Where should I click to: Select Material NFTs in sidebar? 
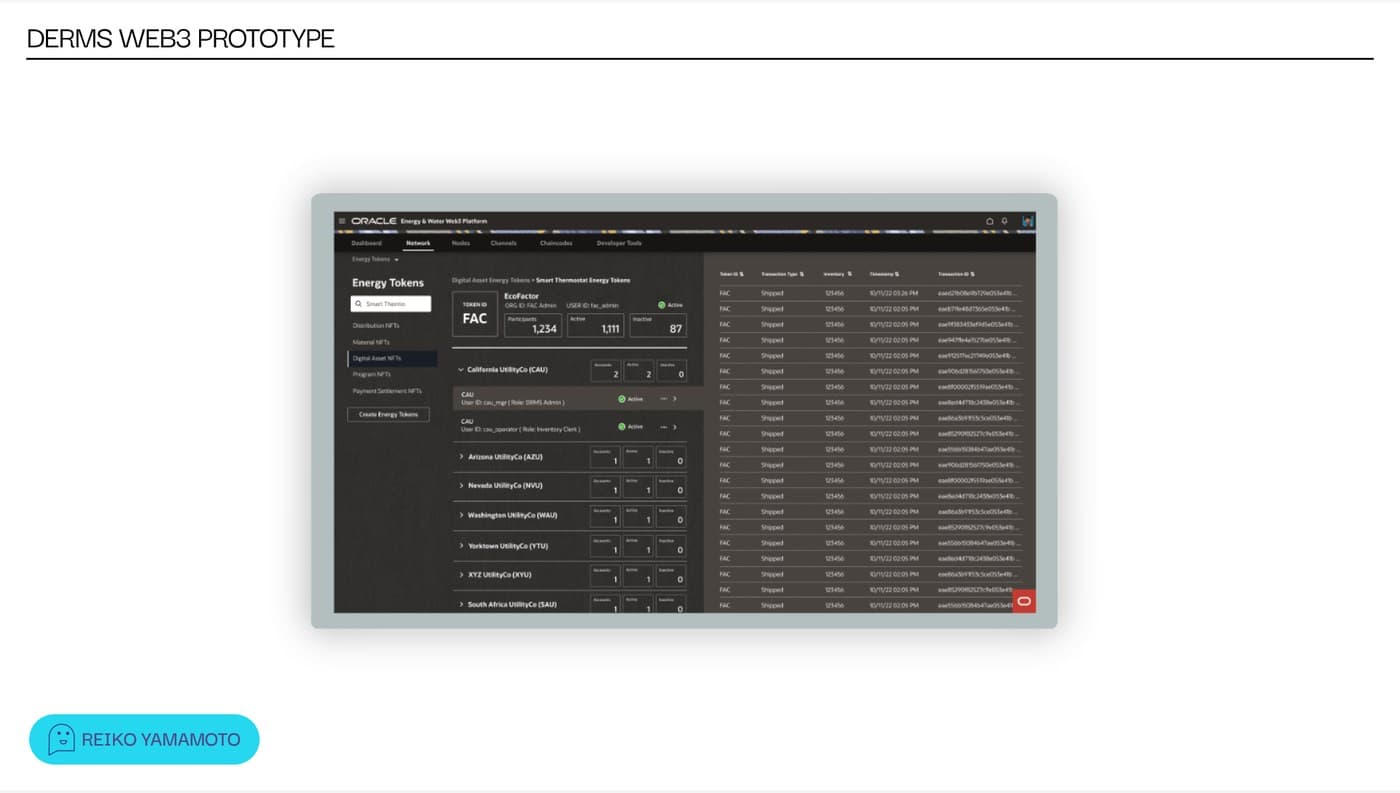coord(370,342)
